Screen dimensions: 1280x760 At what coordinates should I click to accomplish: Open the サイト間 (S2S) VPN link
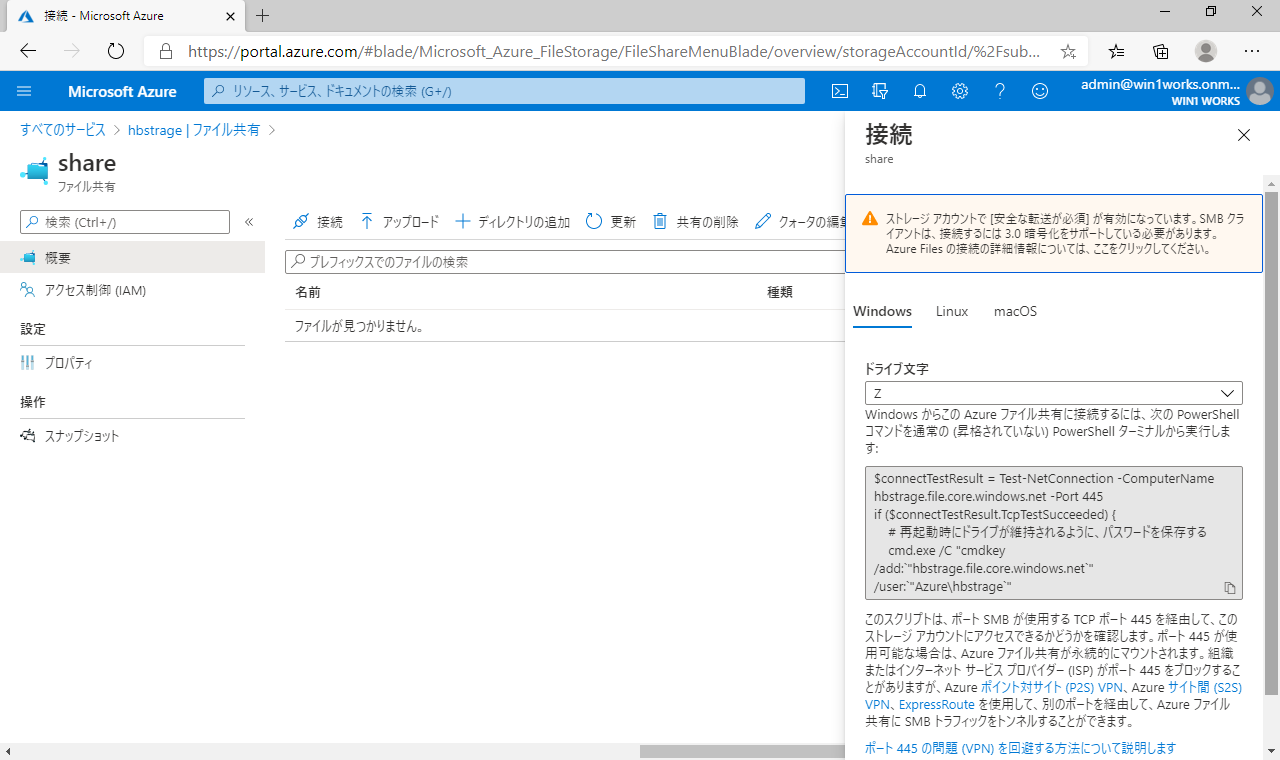tap(1205, 687)
